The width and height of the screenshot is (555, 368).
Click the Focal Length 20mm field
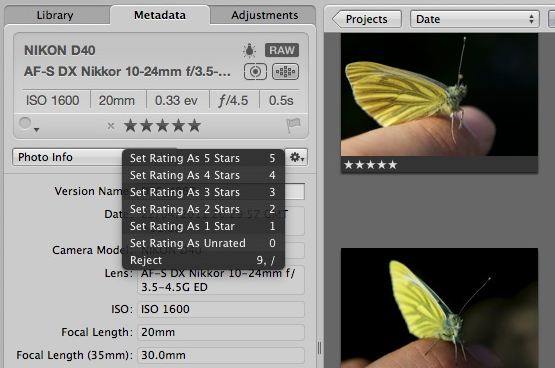[x=221, y=332]
